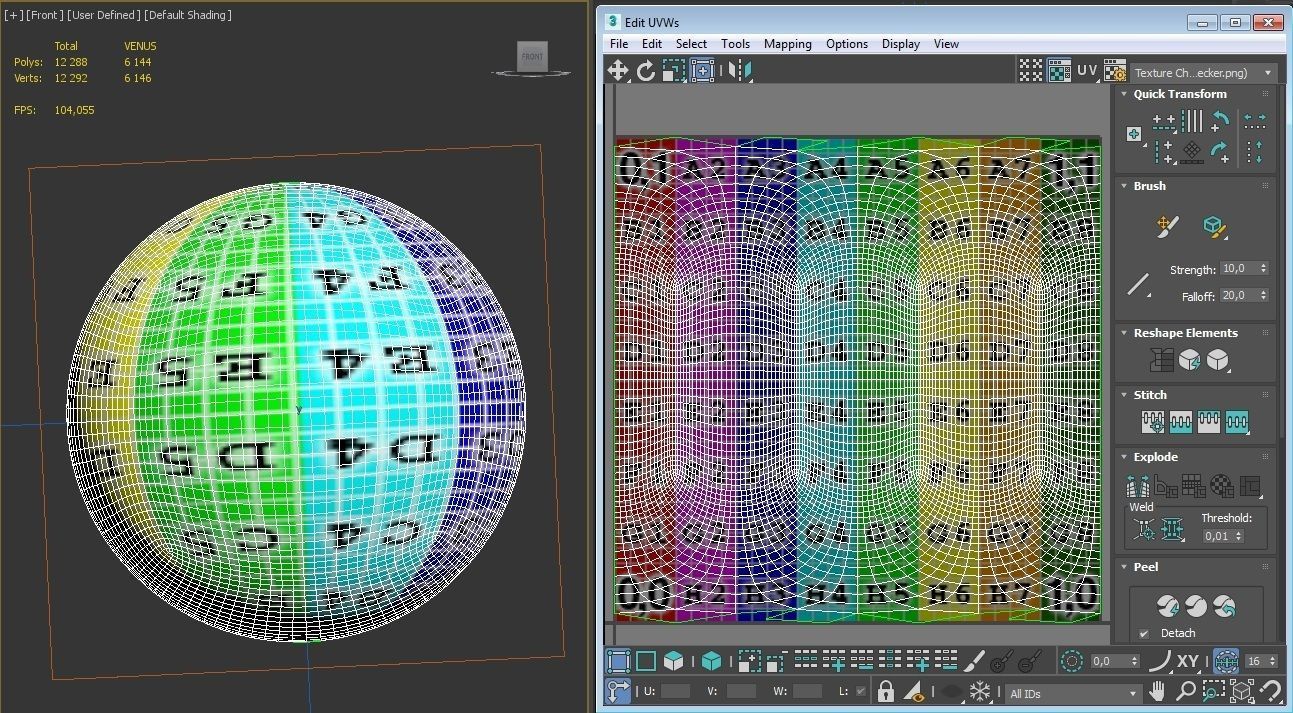Toggle Select by Element UV mode
Viewport: 1293px width, 713px height.
[712, 660]
